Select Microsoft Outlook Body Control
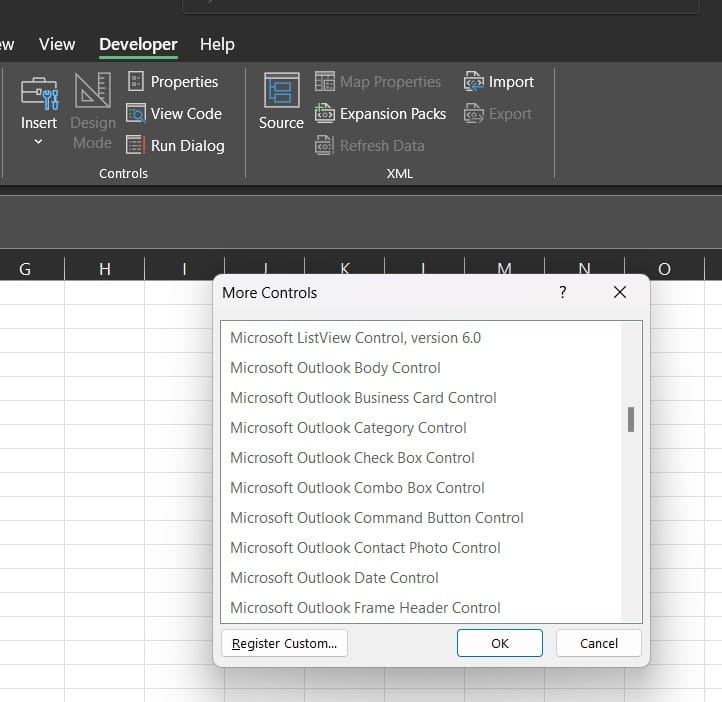 (421, 367)
